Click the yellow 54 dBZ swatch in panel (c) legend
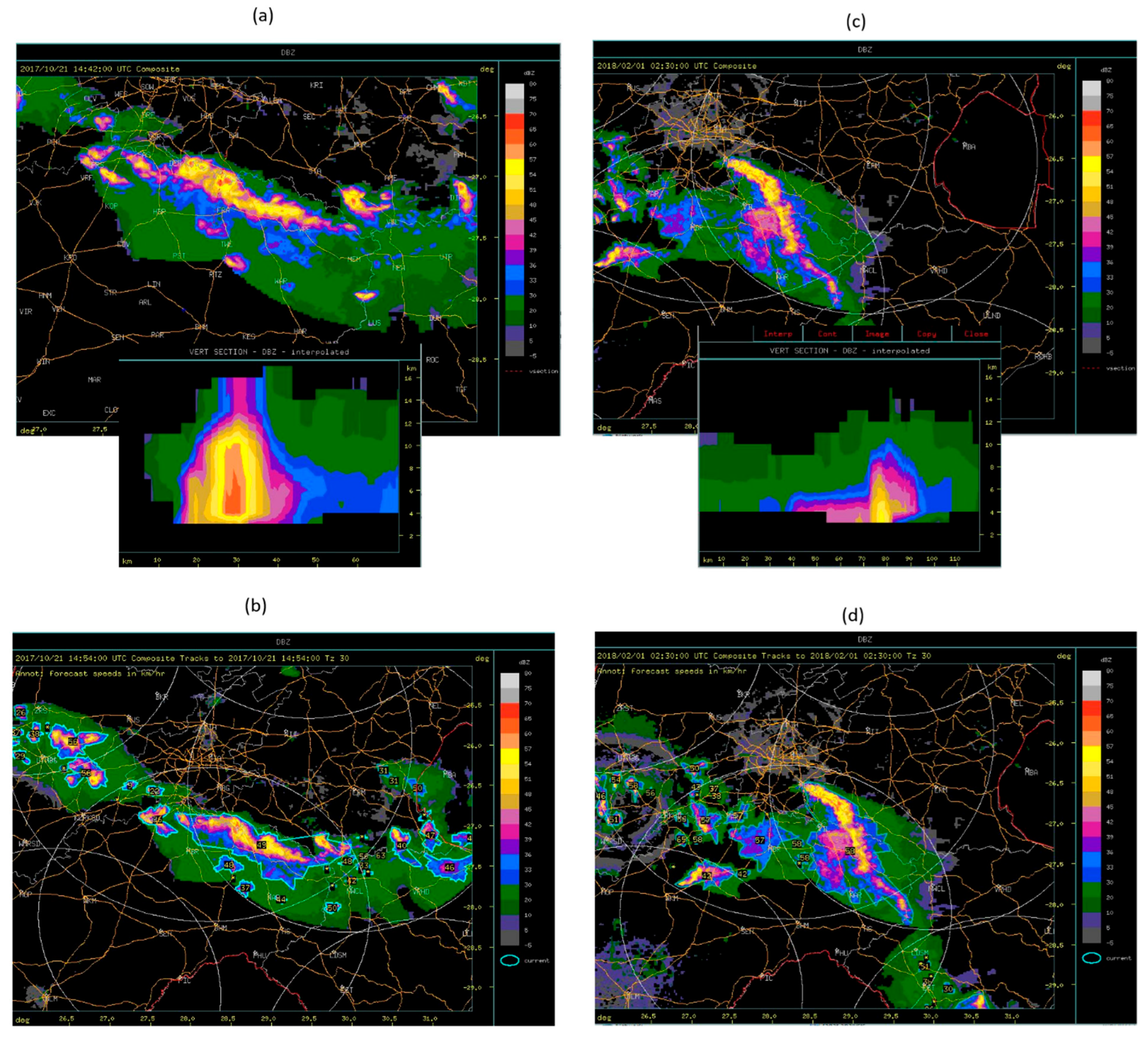Viewport: 1148px width, 1040px height. click(x=1091, y=164)
